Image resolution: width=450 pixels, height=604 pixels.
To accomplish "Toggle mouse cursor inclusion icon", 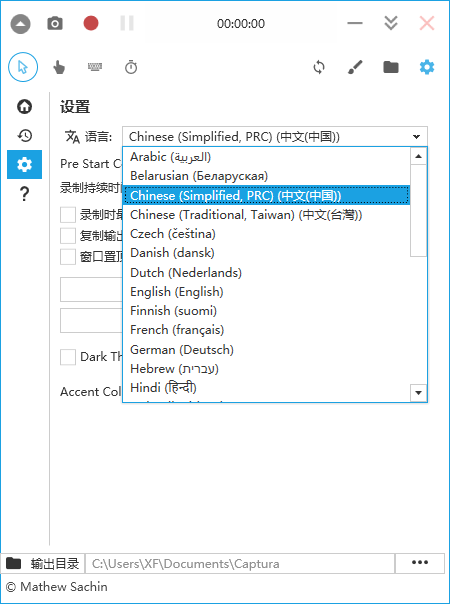I will tap(23, 67).
